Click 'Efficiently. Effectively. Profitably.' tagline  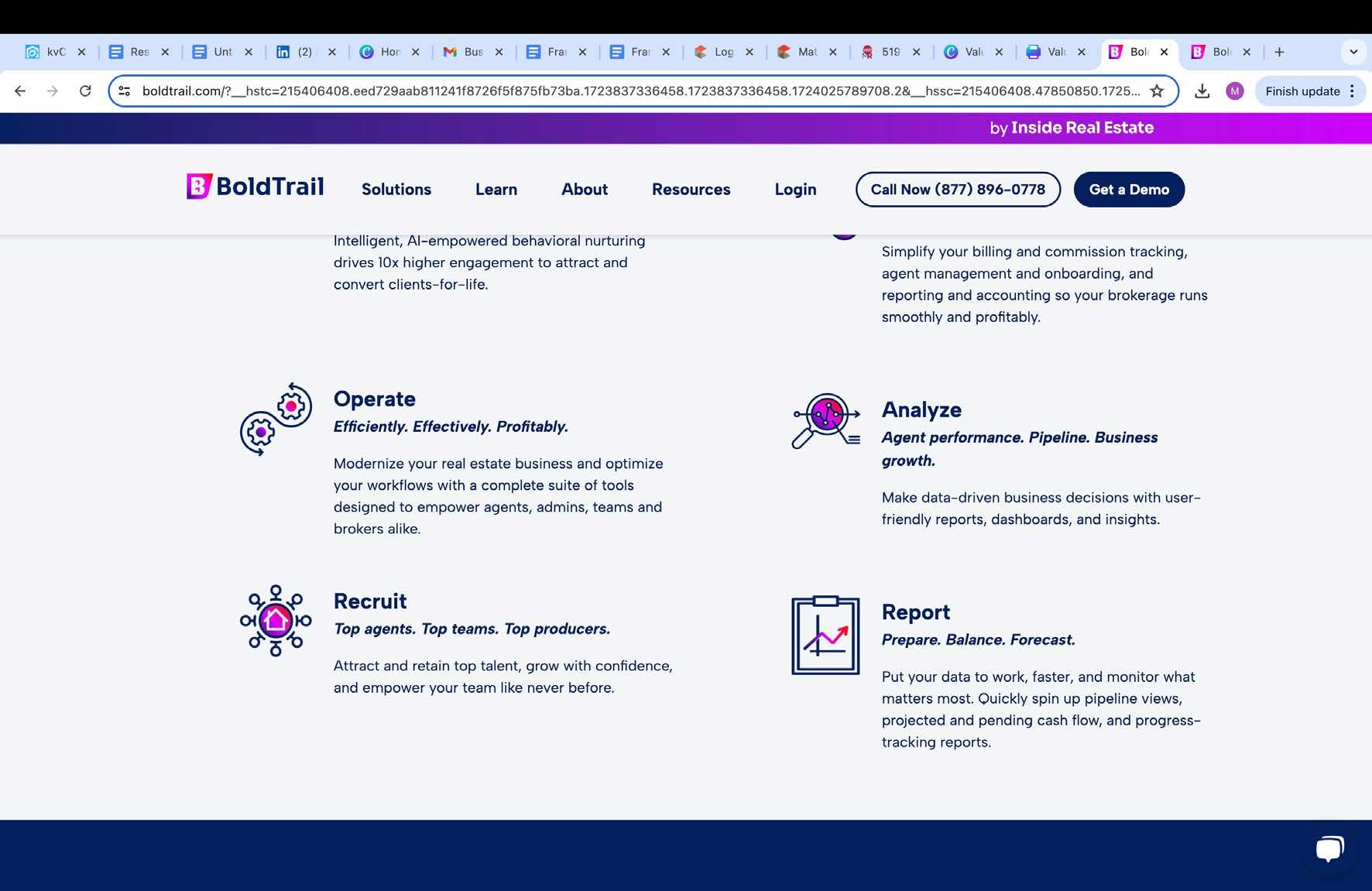(451, 427)
